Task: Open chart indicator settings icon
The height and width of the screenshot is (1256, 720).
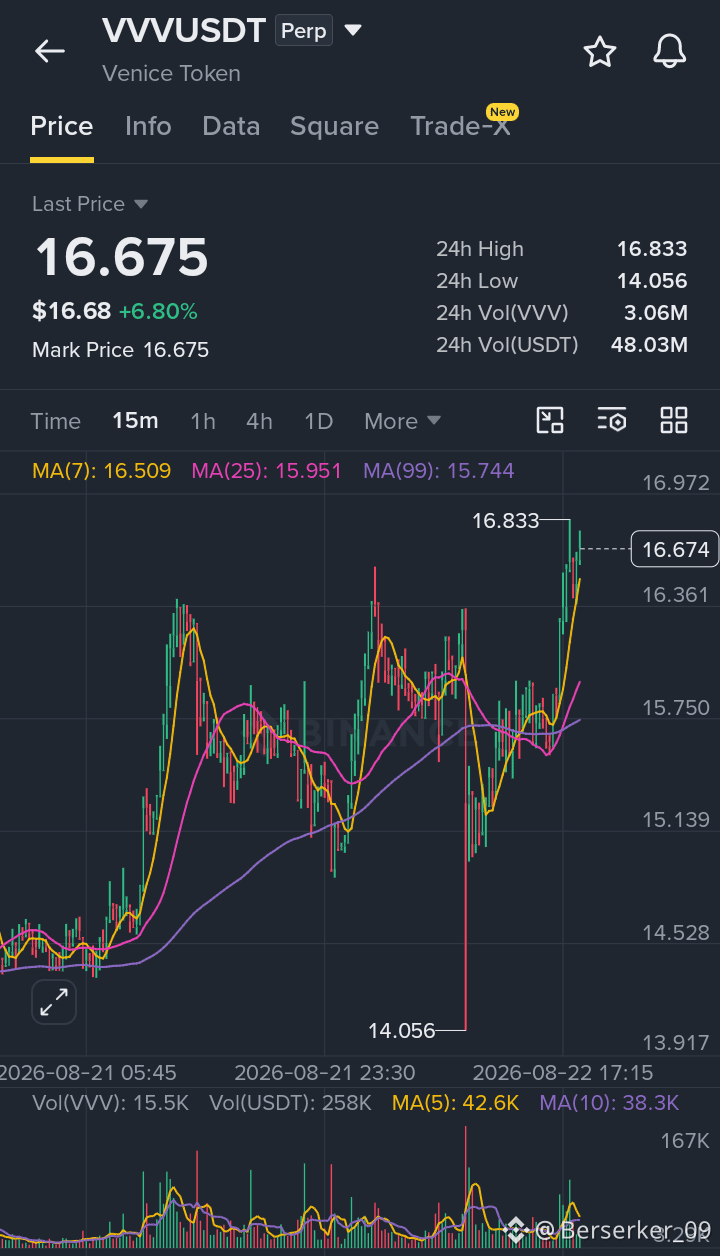Action: point(611,420)
